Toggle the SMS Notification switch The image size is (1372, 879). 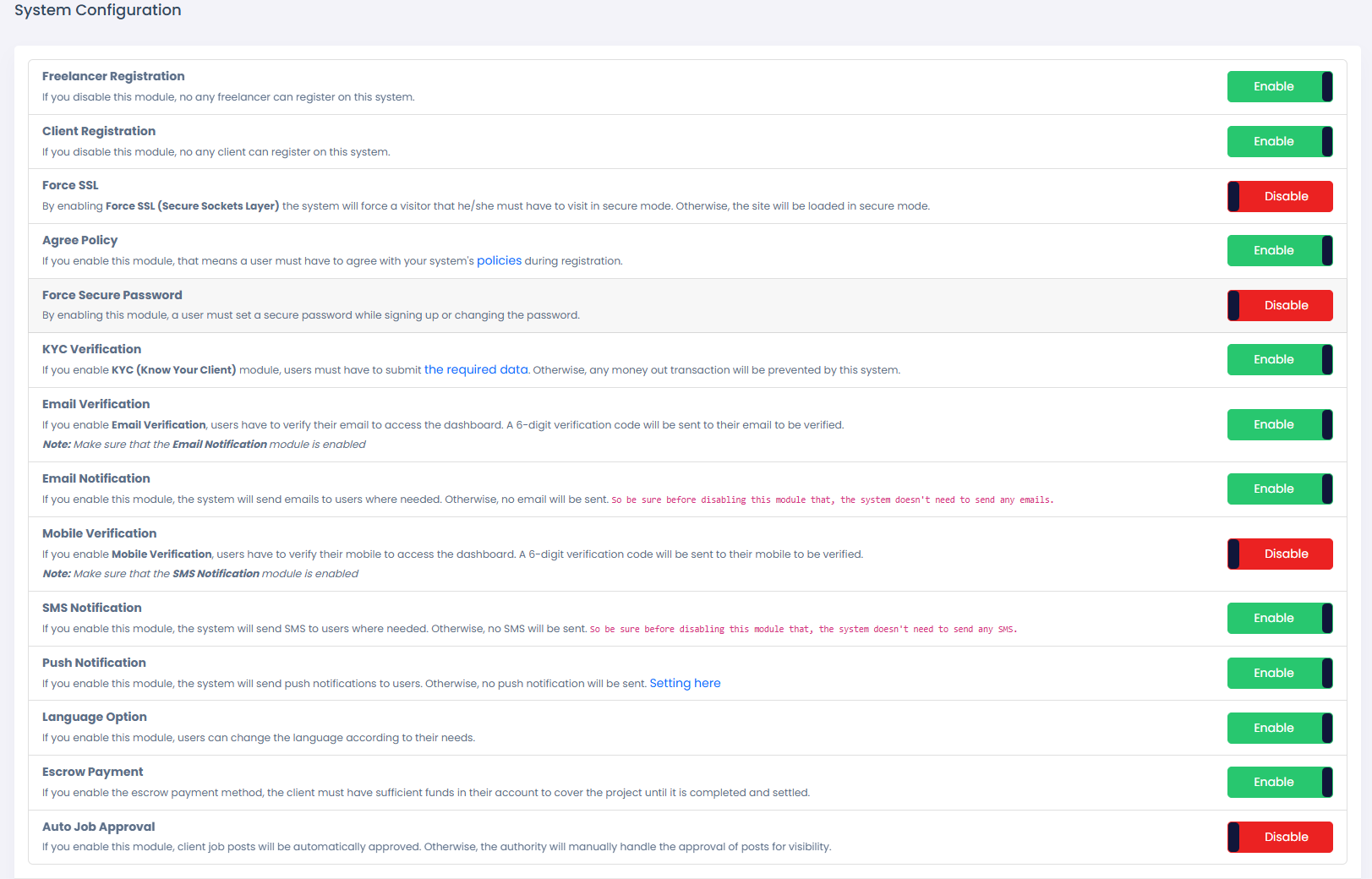[x=1279, y=619]
